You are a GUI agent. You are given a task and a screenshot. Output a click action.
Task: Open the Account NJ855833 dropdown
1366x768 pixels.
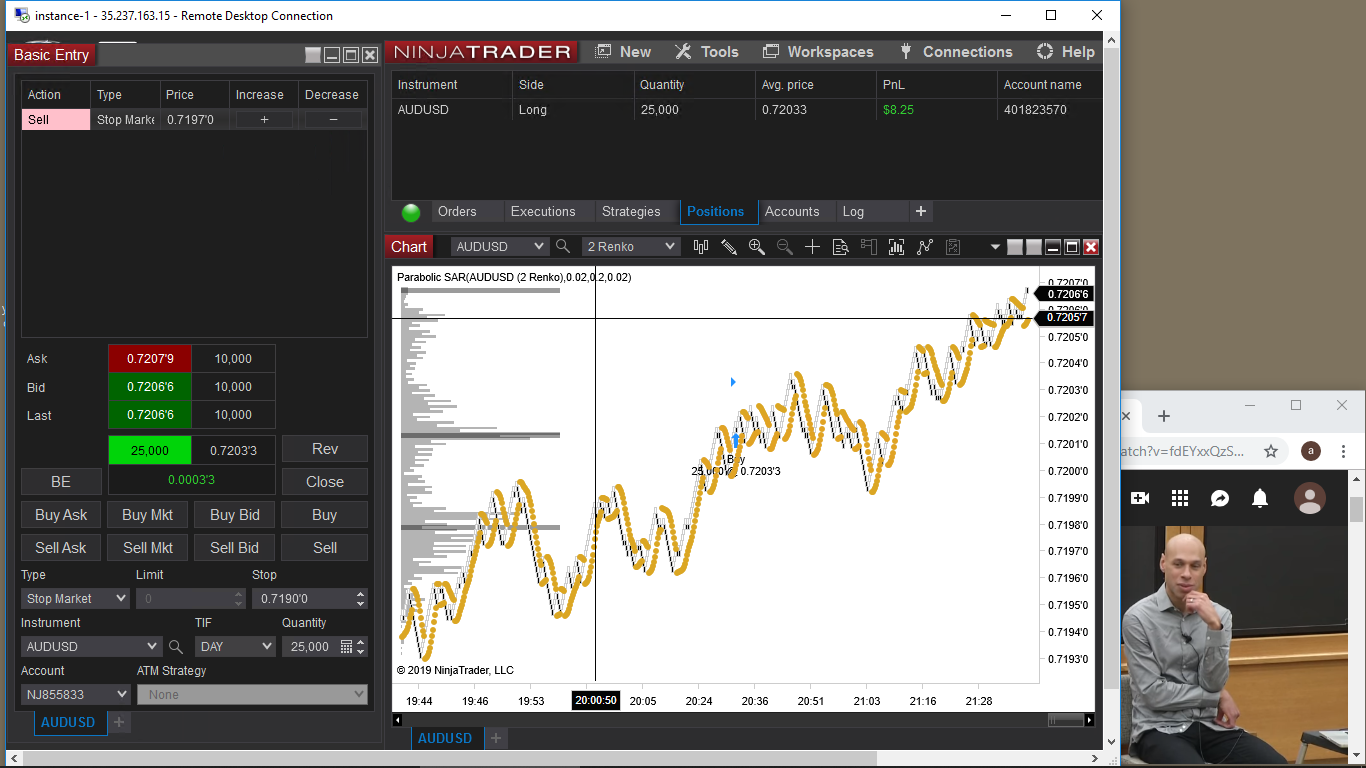point(76,694)
